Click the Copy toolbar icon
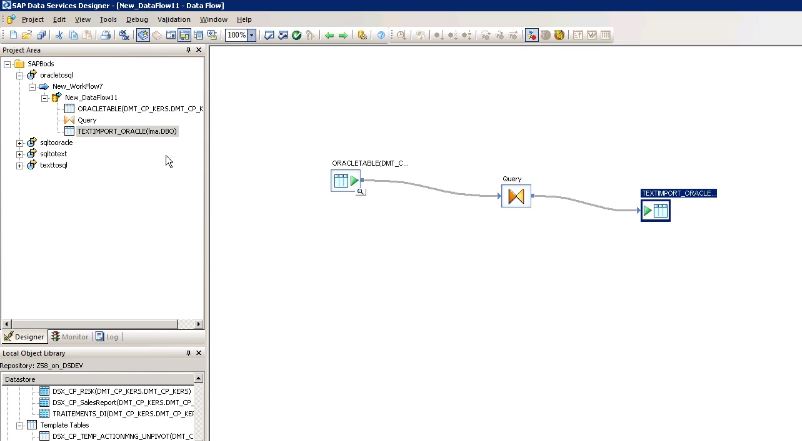Image resolution: width=802 pixels, height=441 pixels. pyautogui.click(x=73, y=35)
